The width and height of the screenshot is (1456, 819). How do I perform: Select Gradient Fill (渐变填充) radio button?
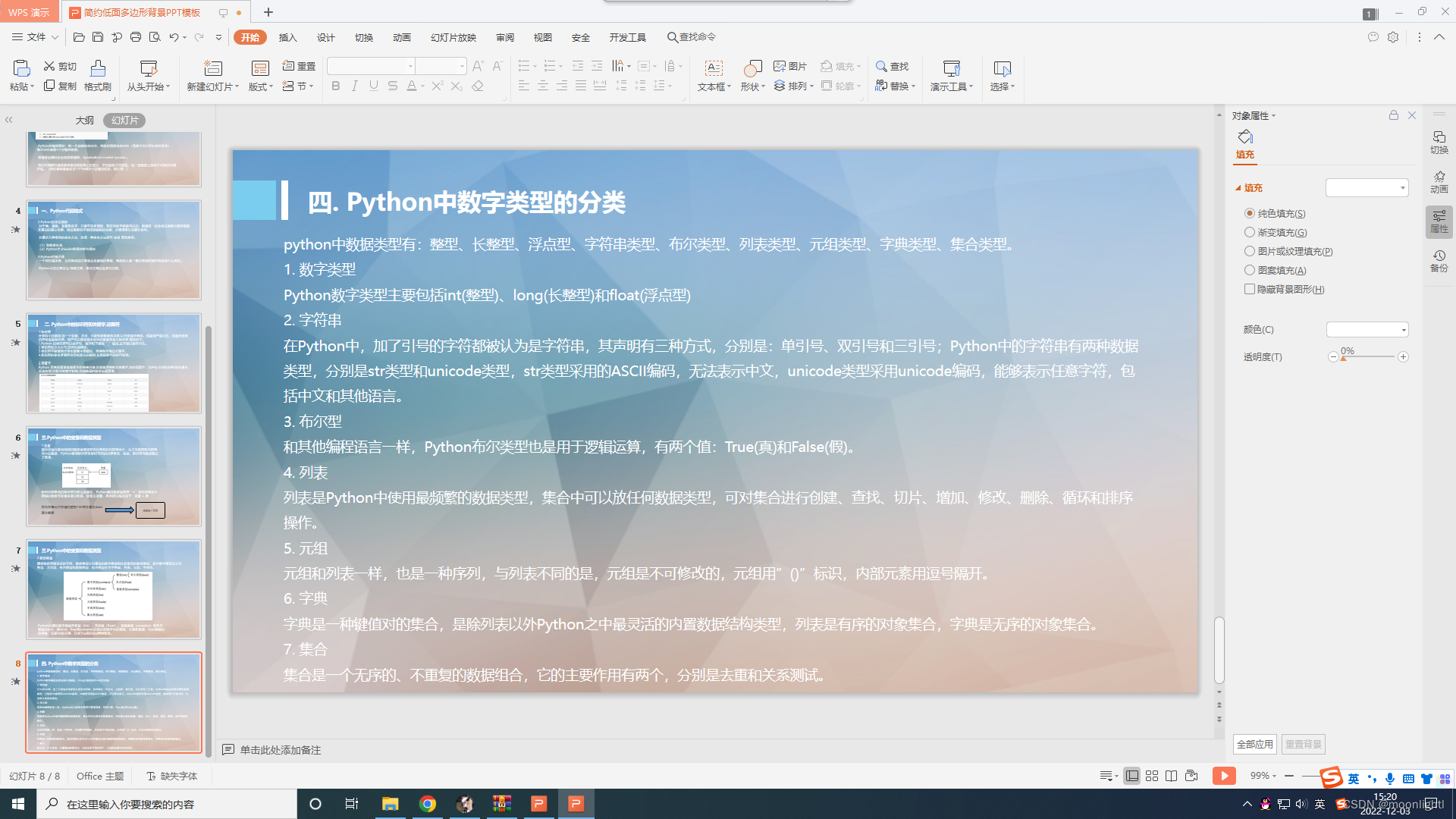(x=1250, y=232)
